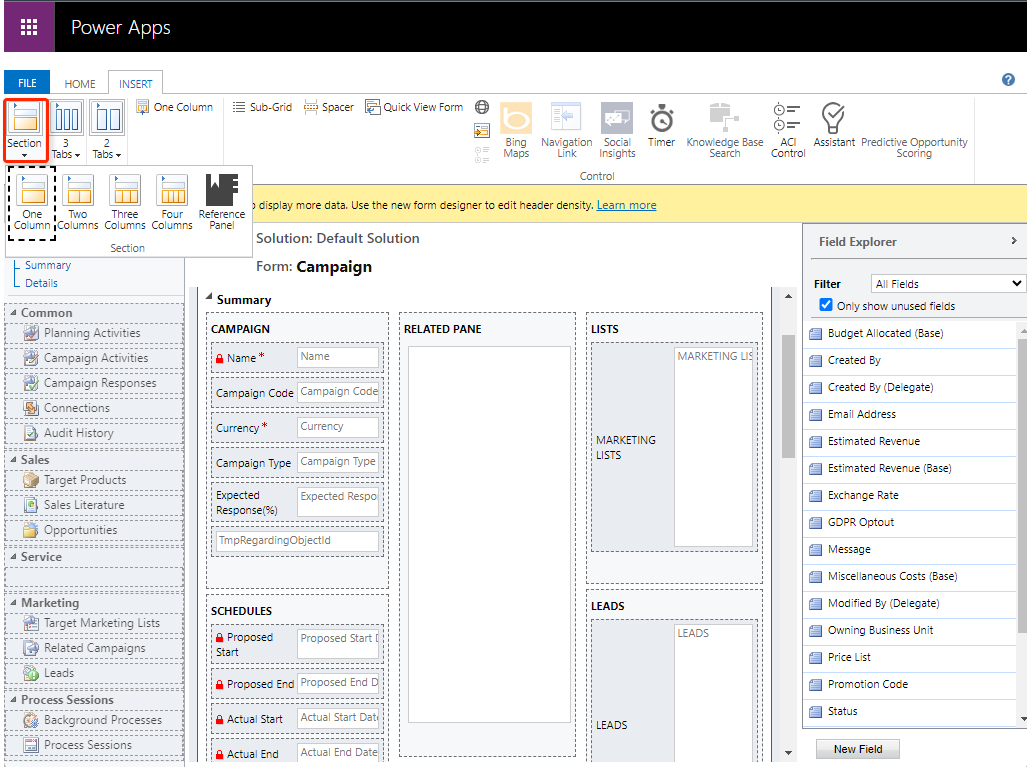This screenshot has height=767, width=1027.
Task: Open the 2 Tabs dropdown
Action: 107,130
